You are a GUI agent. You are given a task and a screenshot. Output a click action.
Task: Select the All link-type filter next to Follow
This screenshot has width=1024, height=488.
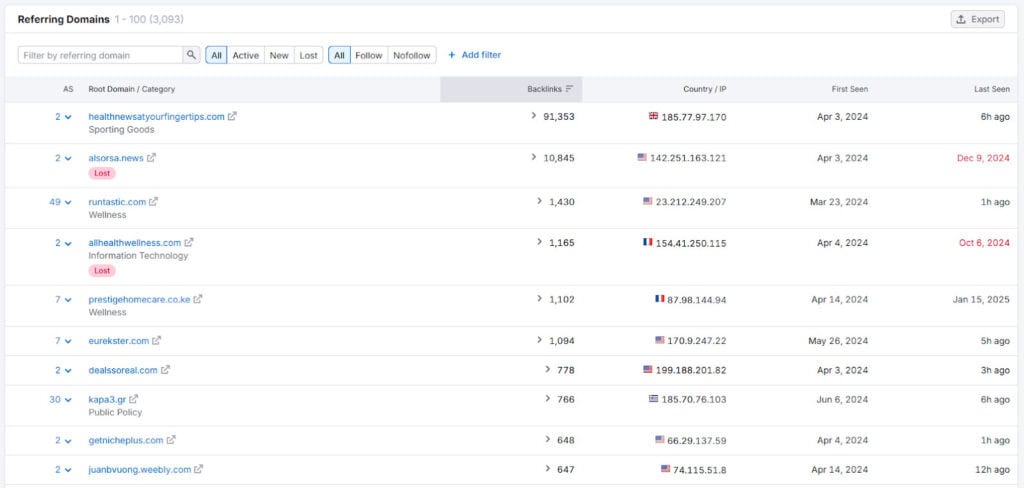tap(339, 55)
